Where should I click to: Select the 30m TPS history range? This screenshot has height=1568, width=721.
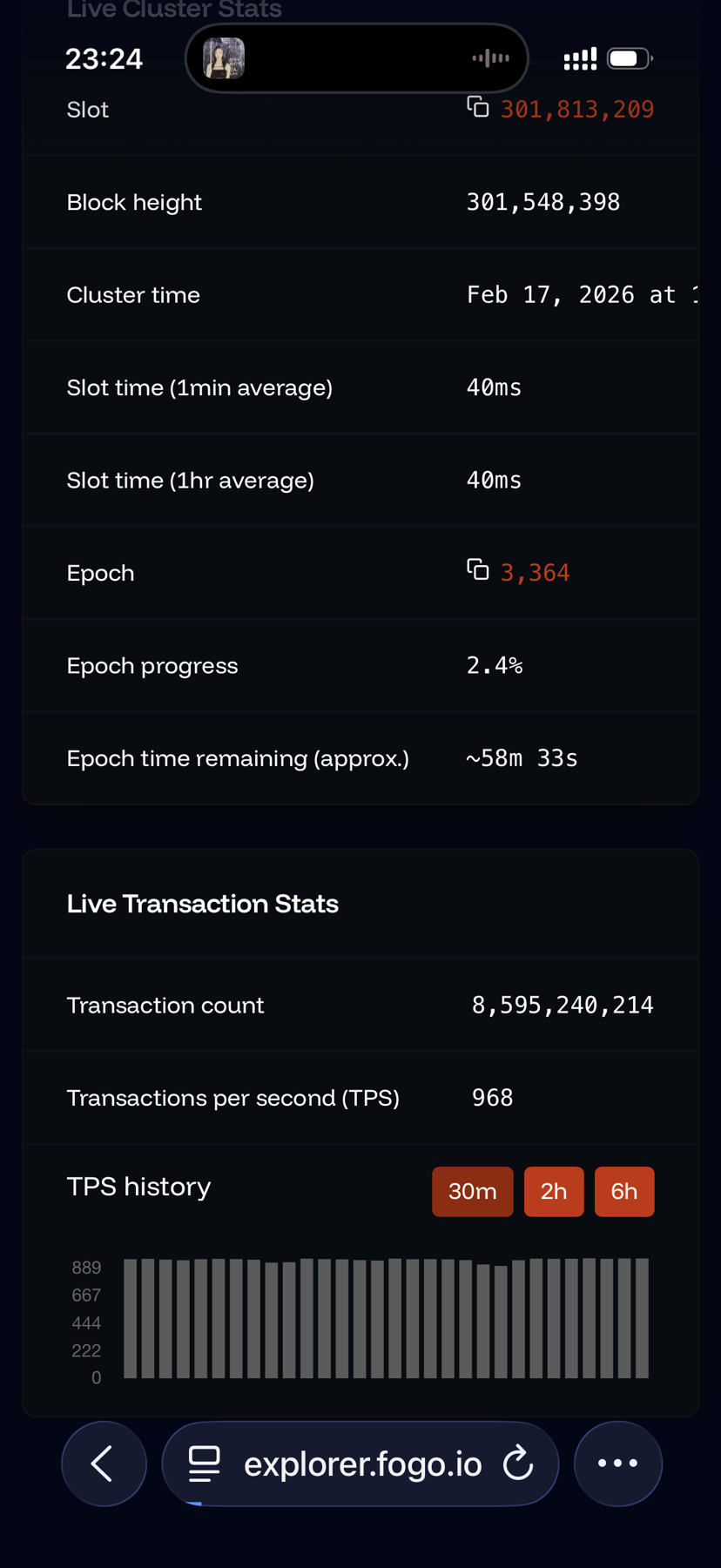point(472,1191)
